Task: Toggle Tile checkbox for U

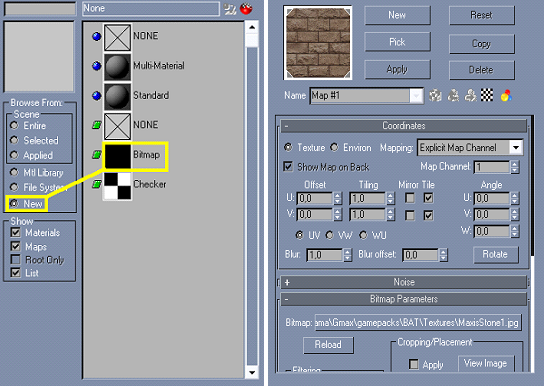Action: pyautogui.click(x=428, y=198)
